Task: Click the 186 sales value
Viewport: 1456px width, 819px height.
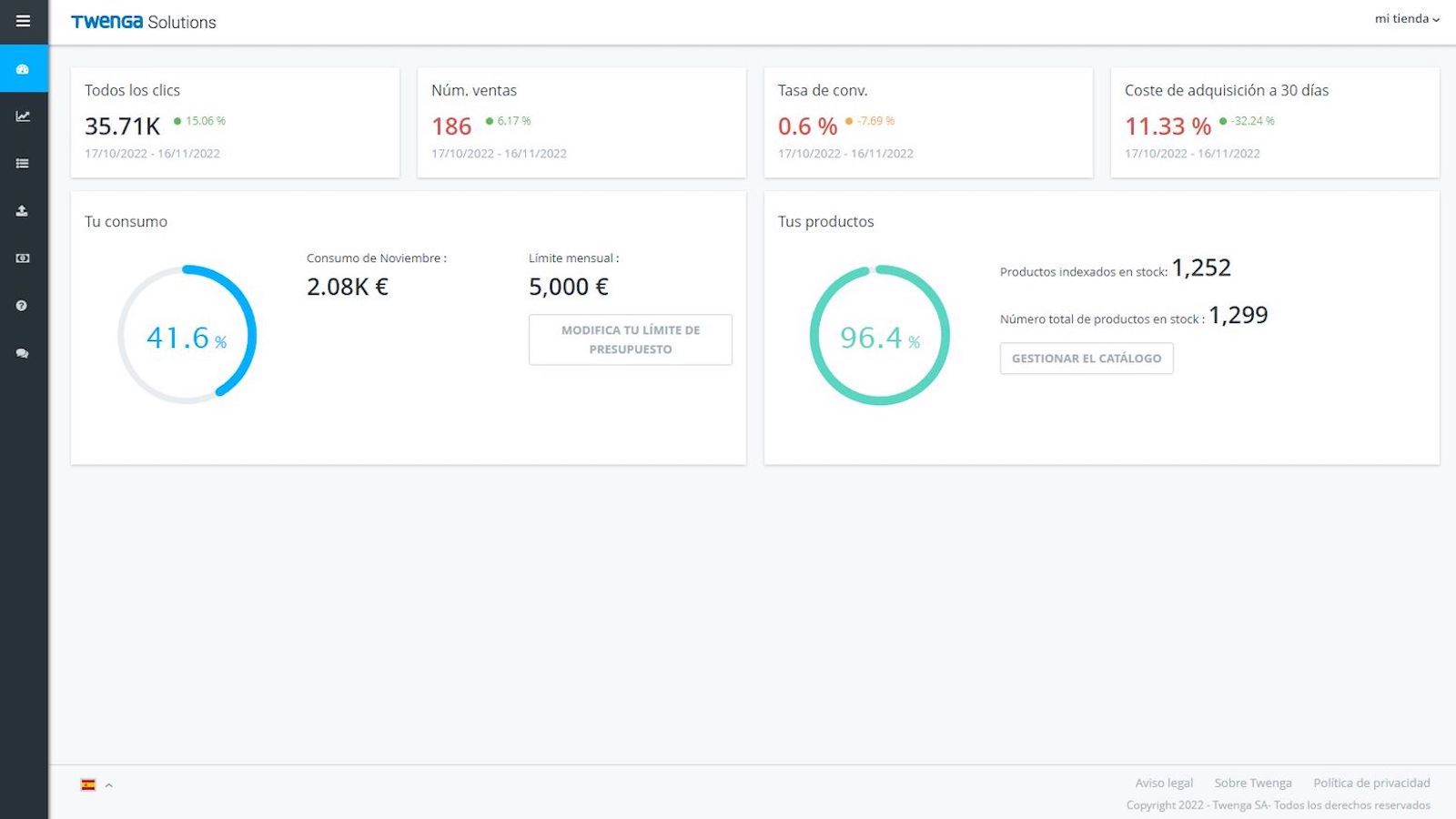Action: (x=451, y=126)
